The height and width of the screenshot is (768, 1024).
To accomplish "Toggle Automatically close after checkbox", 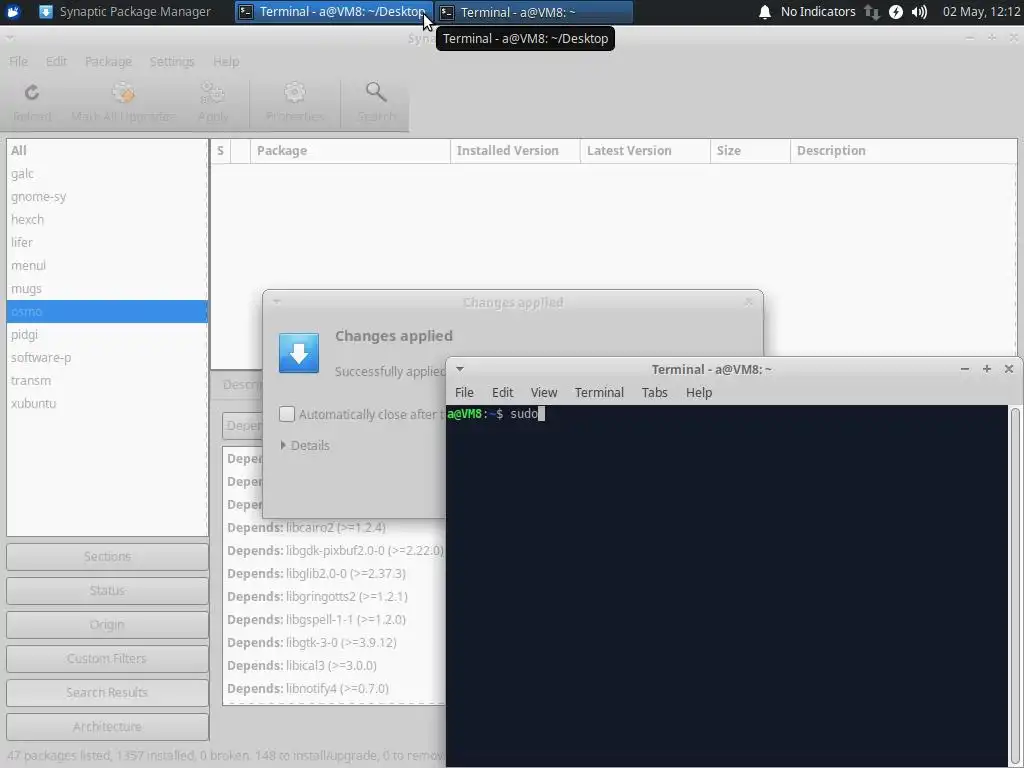I will 287,414.
